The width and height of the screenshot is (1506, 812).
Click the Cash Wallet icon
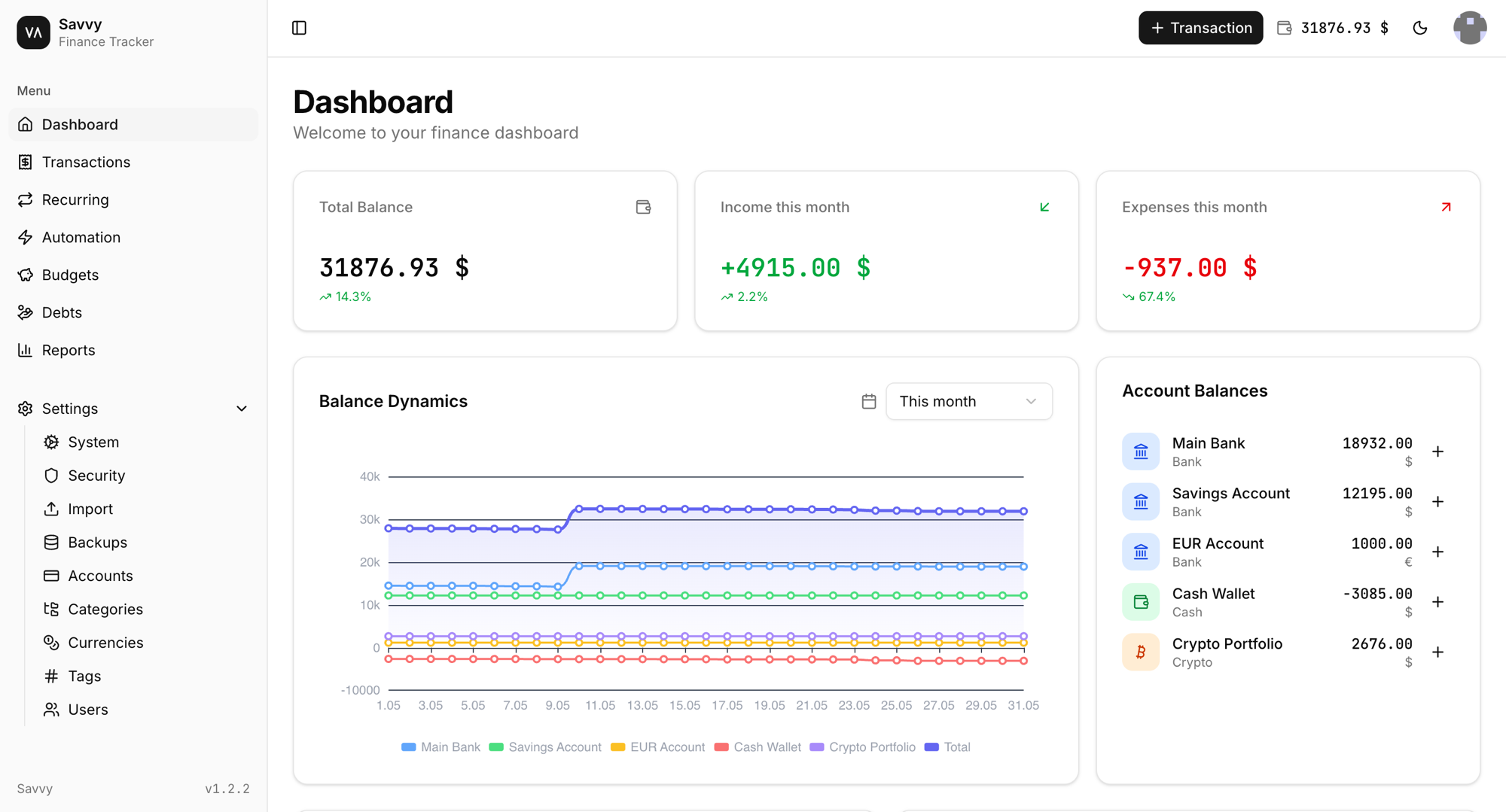(x=1141, y=602)
